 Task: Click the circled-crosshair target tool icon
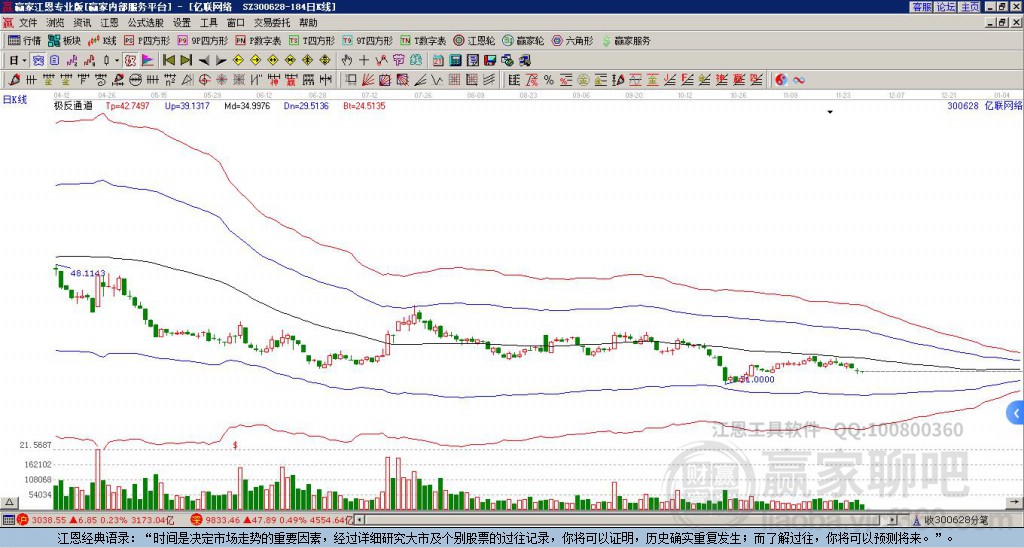(x=204, y=80)
